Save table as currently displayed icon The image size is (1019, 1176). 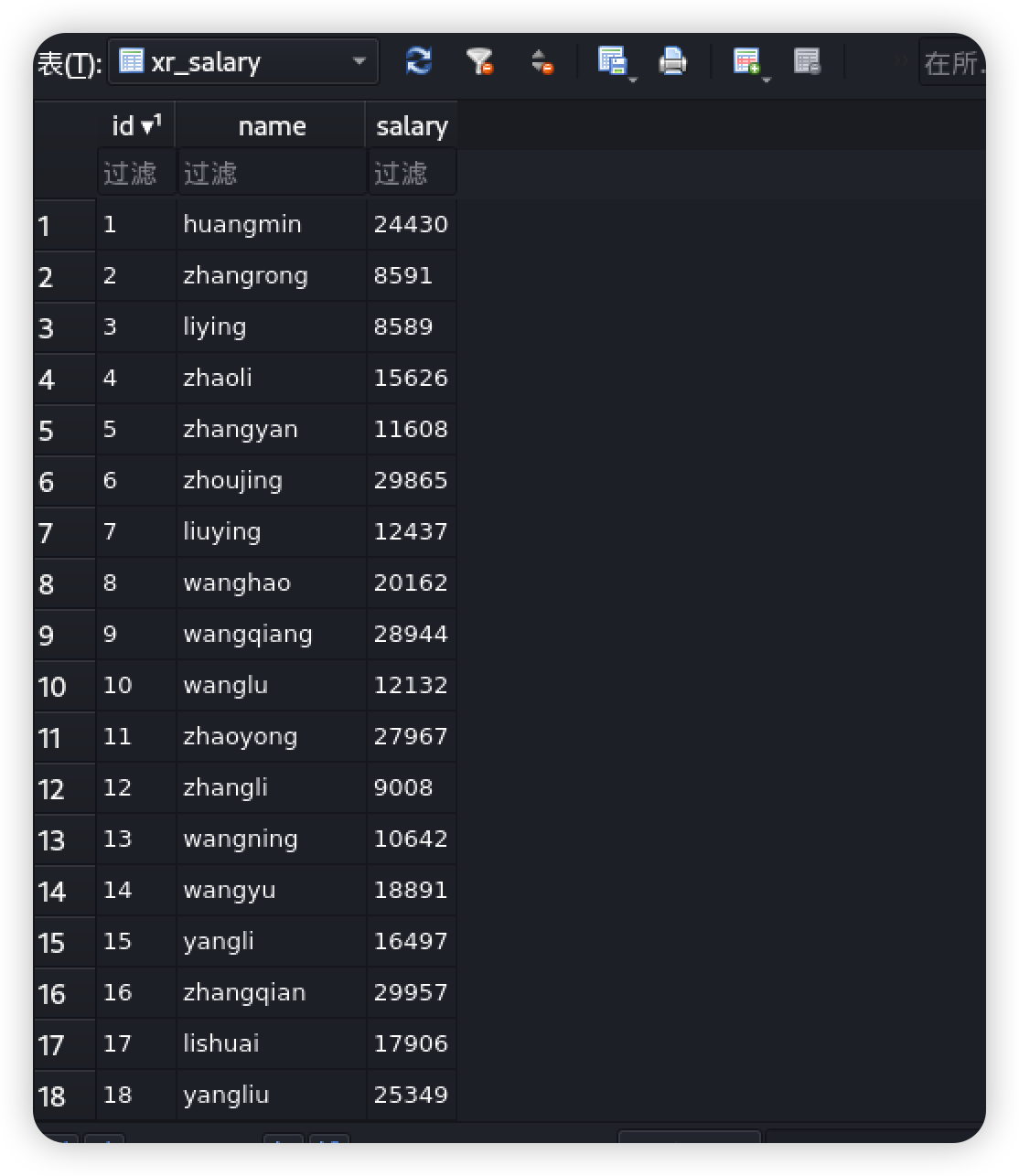[x=611, y=61]
